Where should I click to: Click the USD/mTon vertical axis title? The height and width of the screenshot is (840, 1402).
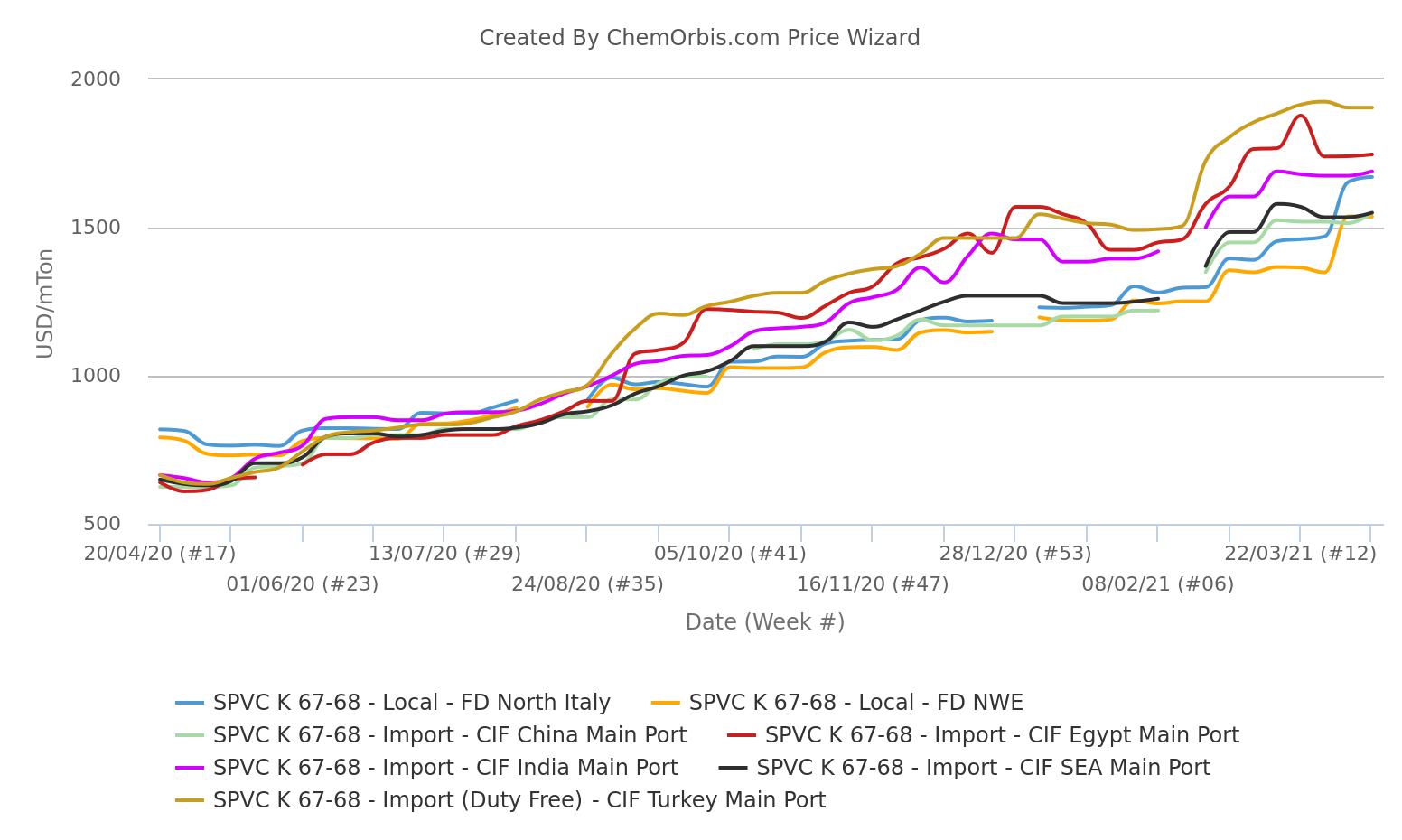(x=45, y=303)
